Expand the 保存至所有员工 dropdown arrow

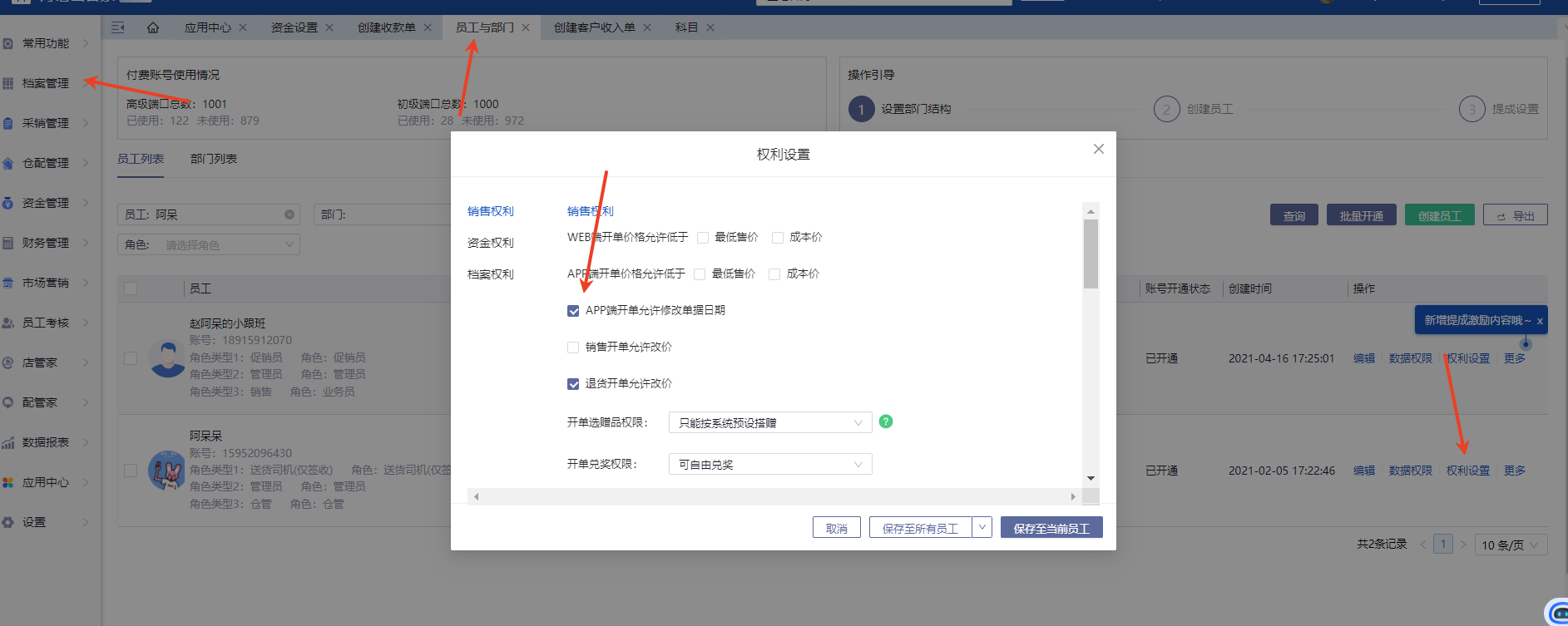tap(982, 527)
